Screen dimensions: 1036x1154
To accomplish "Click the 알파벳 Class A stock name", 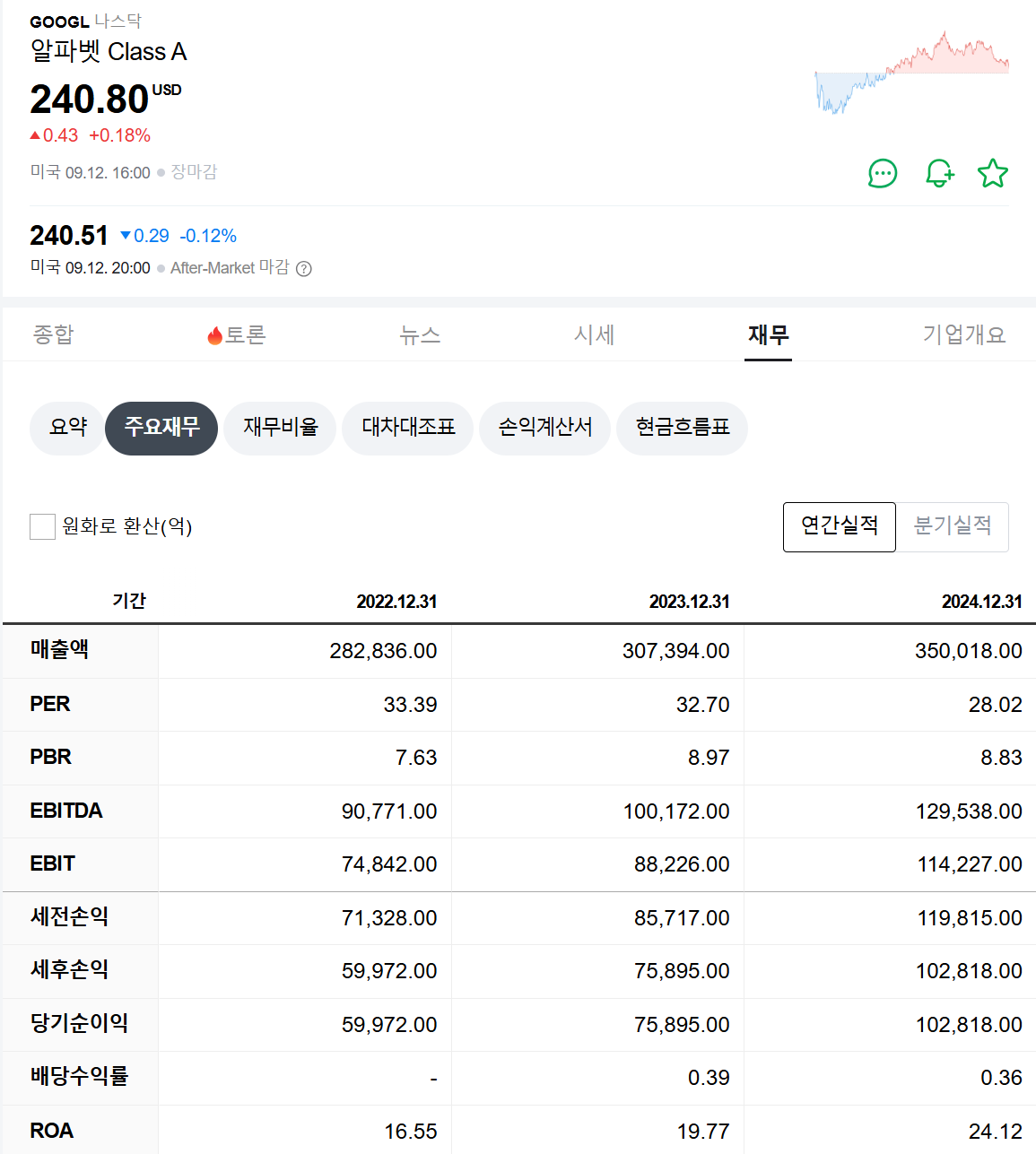I will 109,51.
